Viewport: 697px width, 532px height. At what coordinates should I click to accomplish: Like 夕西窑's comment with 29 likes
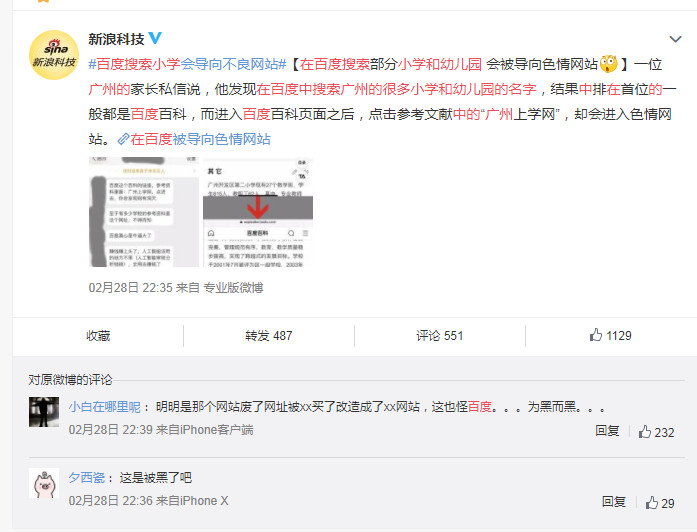[x=659, y=502]
